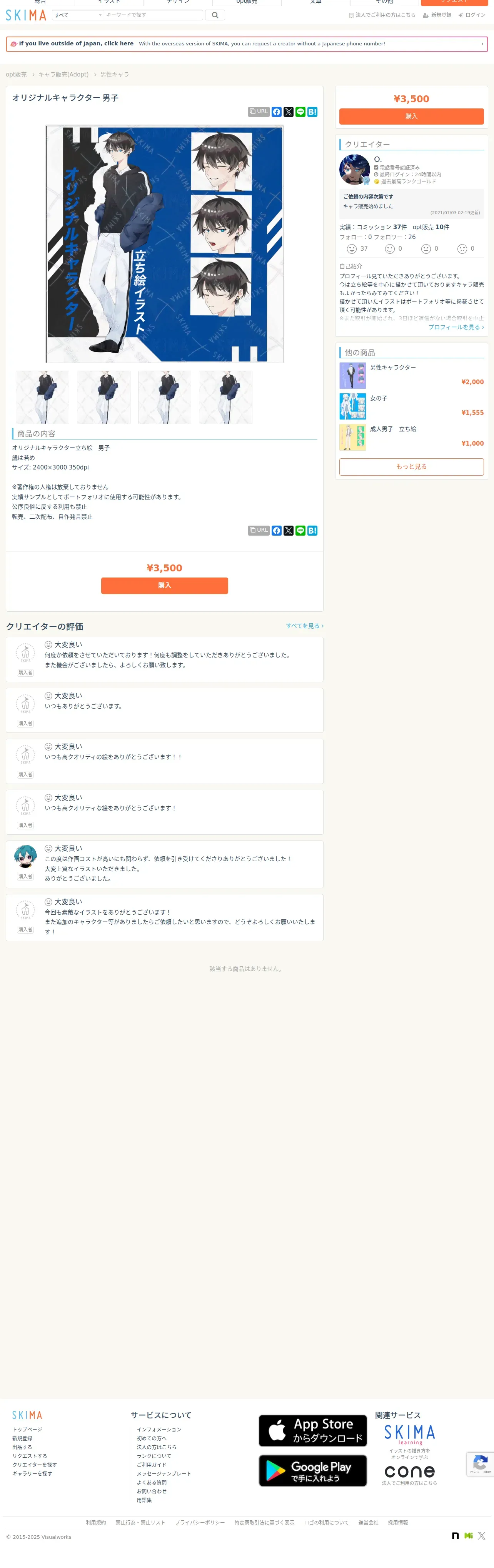Click 新規登録 in the header
494x1568 pixels.
click(x=437, y=15)
